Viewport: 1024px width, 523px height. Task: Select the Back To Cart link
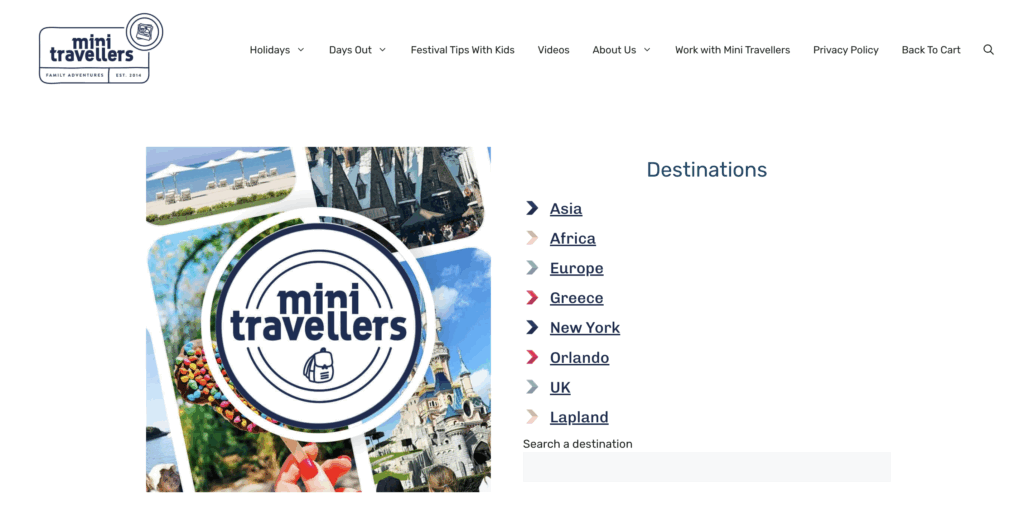click(931, 50)
